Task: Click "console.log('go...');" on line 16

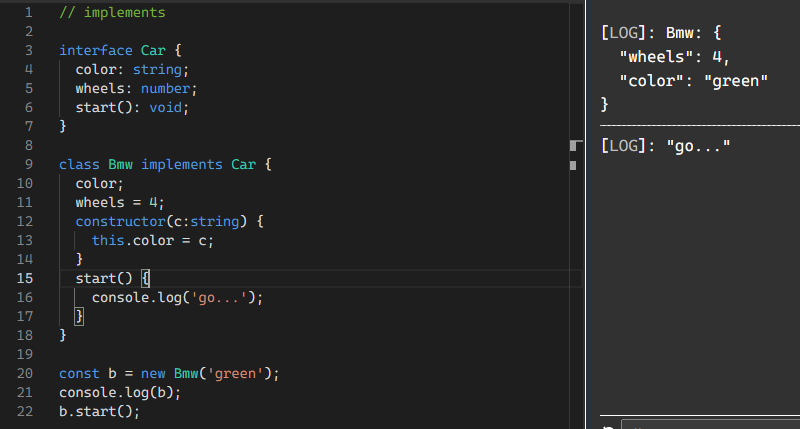Action: pos(178,297)
